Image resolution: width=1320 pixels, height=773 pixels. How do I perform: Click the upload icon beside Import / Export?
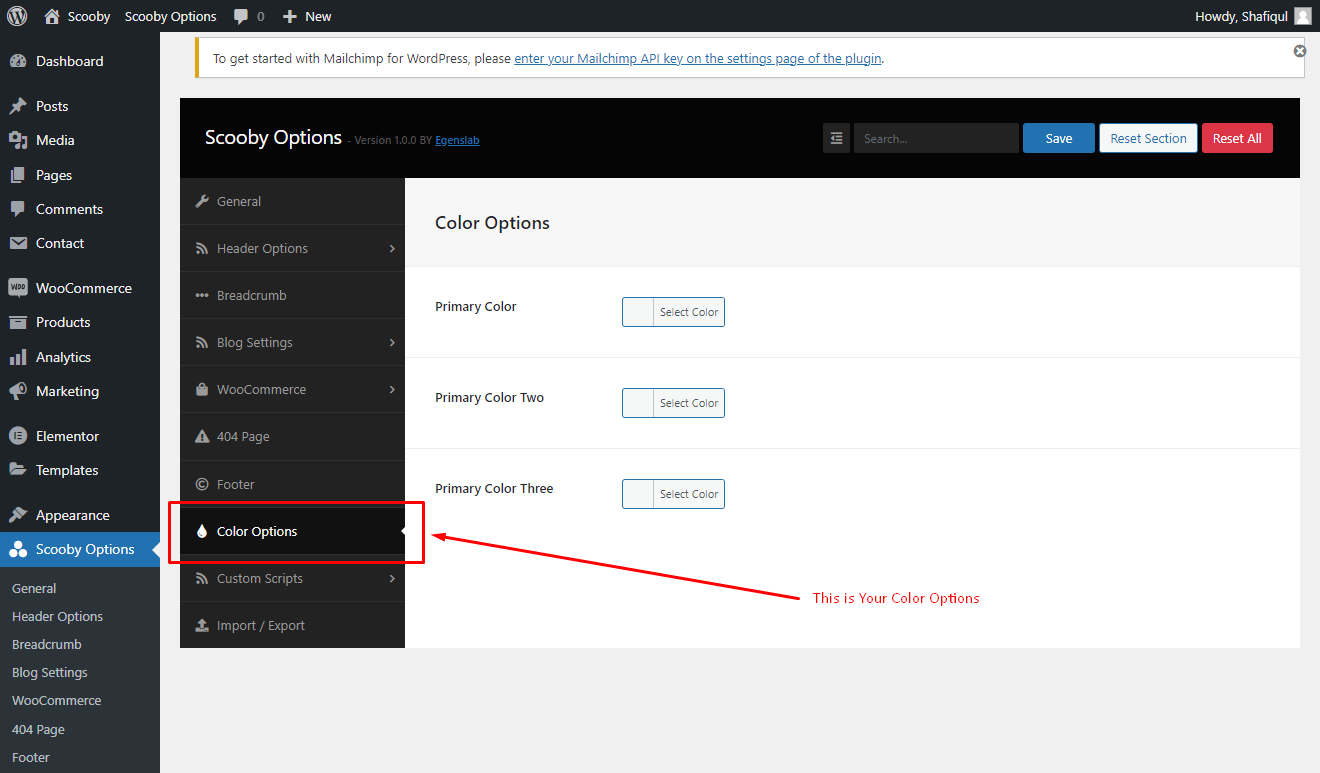pos(202,625)
